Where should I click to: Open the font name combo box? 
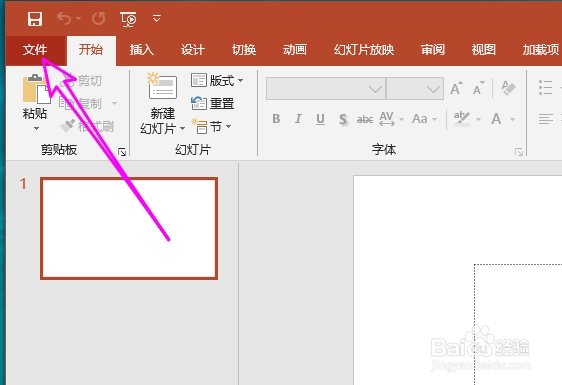[x=326, y=88]
